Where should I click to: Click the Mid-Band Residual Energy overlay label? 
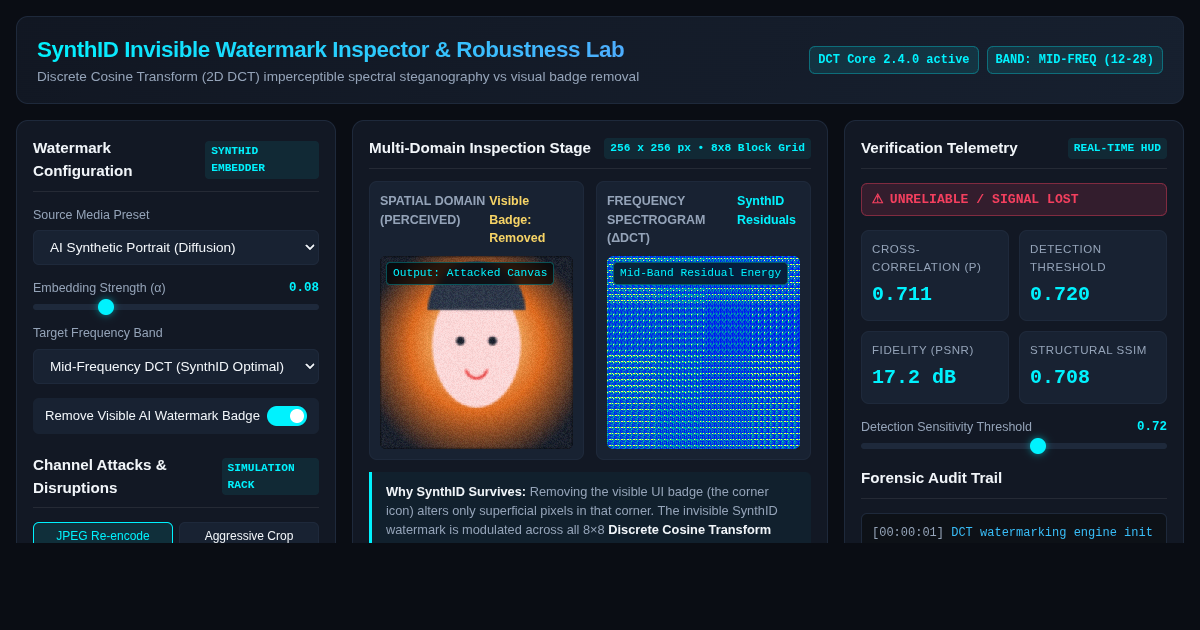click(x=700, y=273)
